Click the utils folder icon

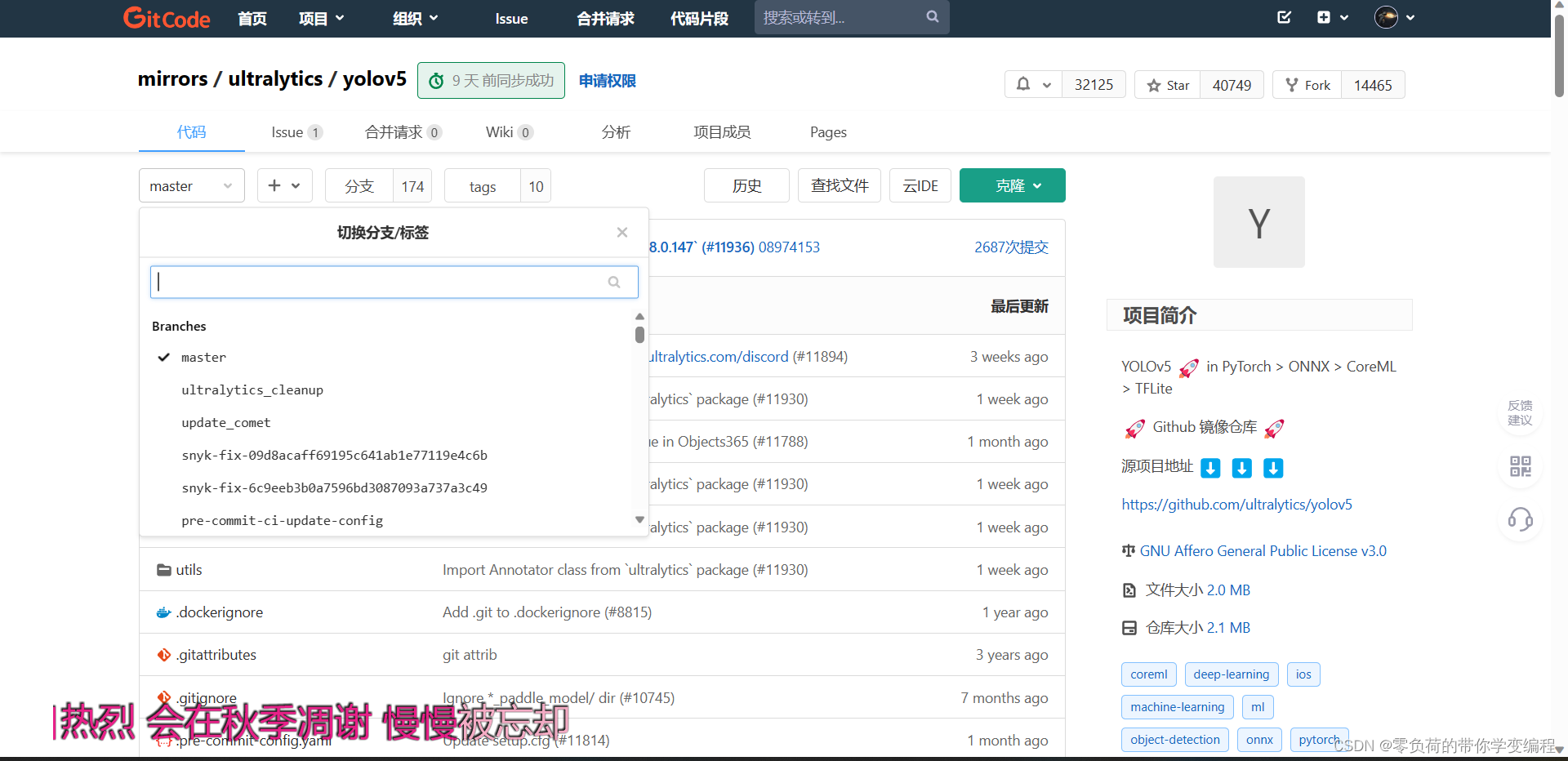point(164,570)
